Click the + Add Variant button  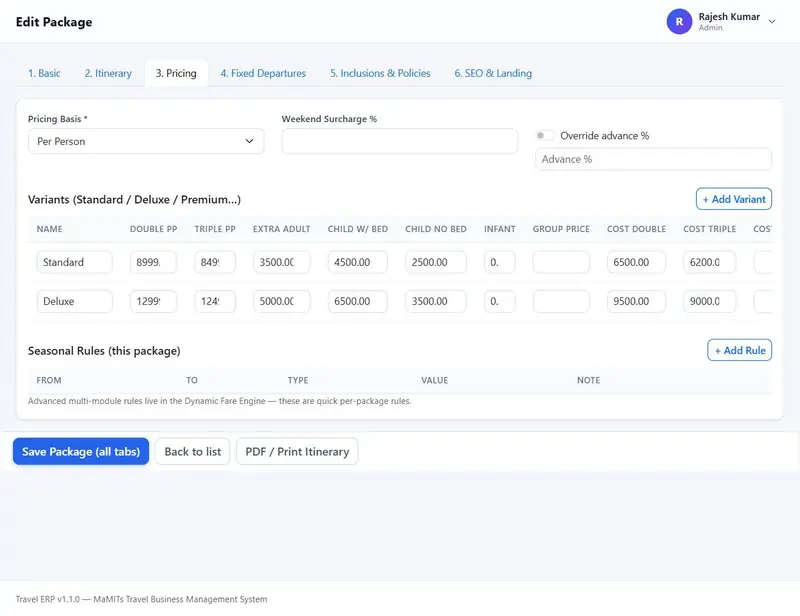point(734,199)
